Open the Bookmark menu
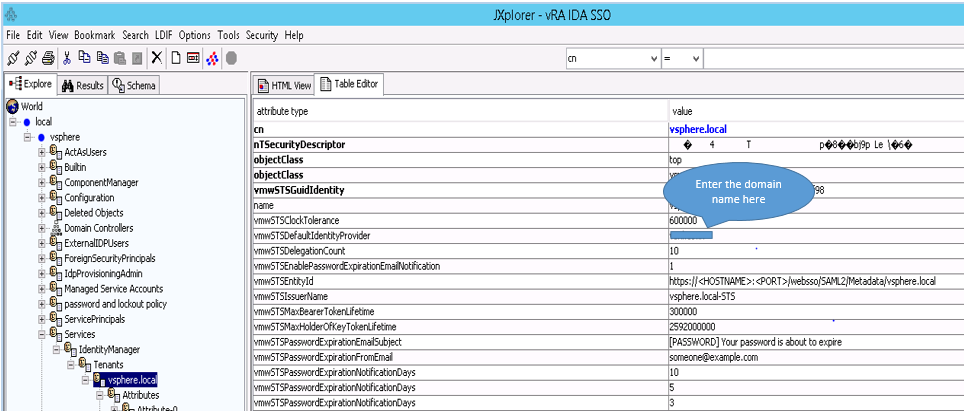964x411 pixels. [95, 36]
